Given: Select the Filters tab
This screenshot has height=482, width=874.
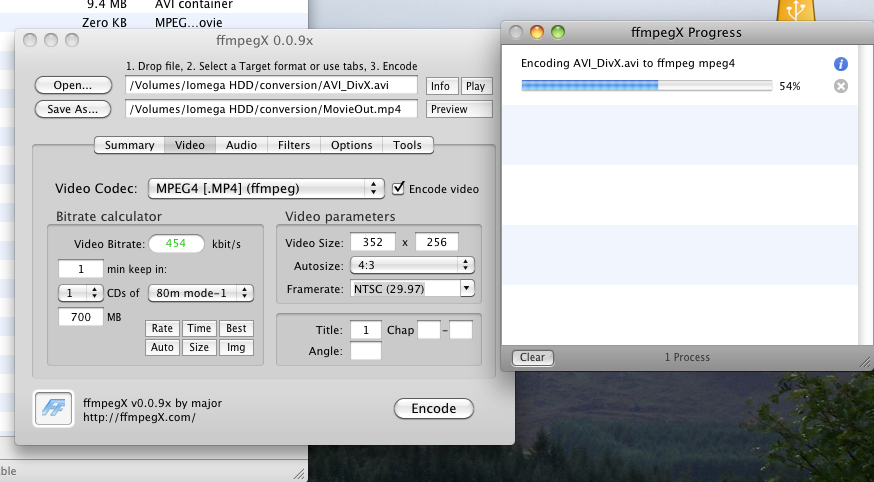Looking at the screenshot, I should pos(294,145).
